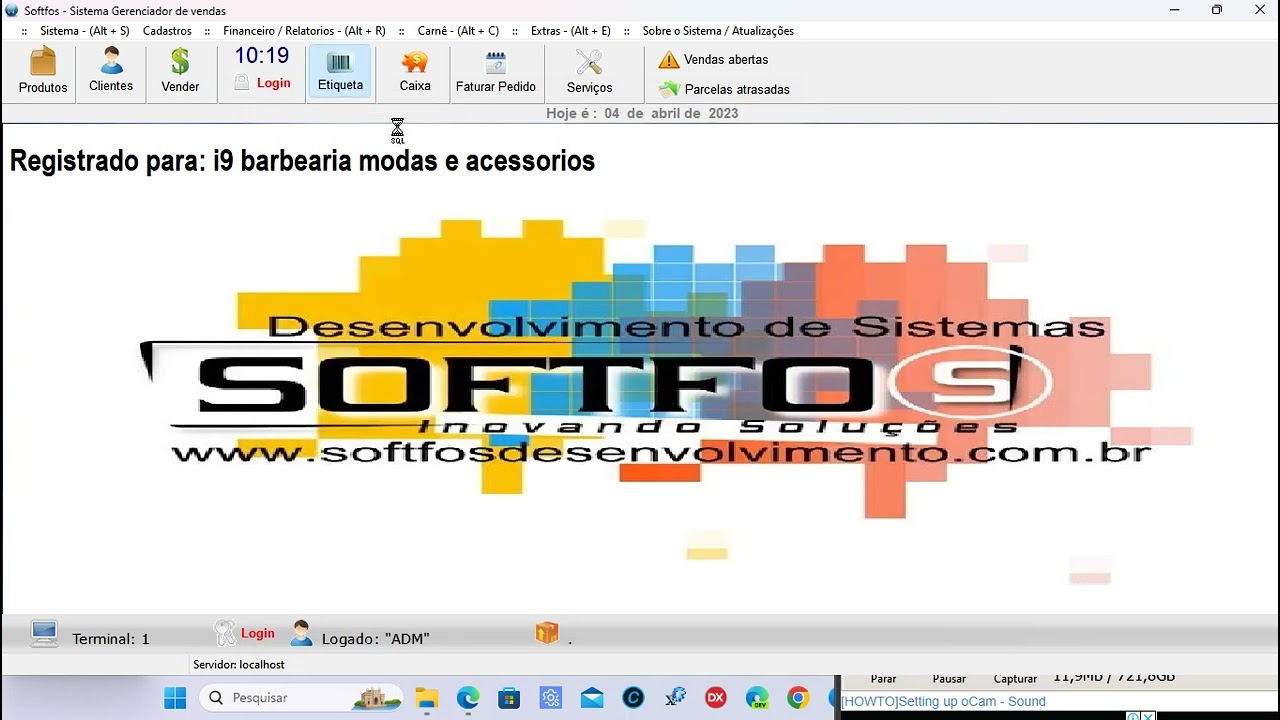This screenshot has height=720, width=1280.
Task: Click the Terminal computer icon in status bar
Action: pos(44,634)
